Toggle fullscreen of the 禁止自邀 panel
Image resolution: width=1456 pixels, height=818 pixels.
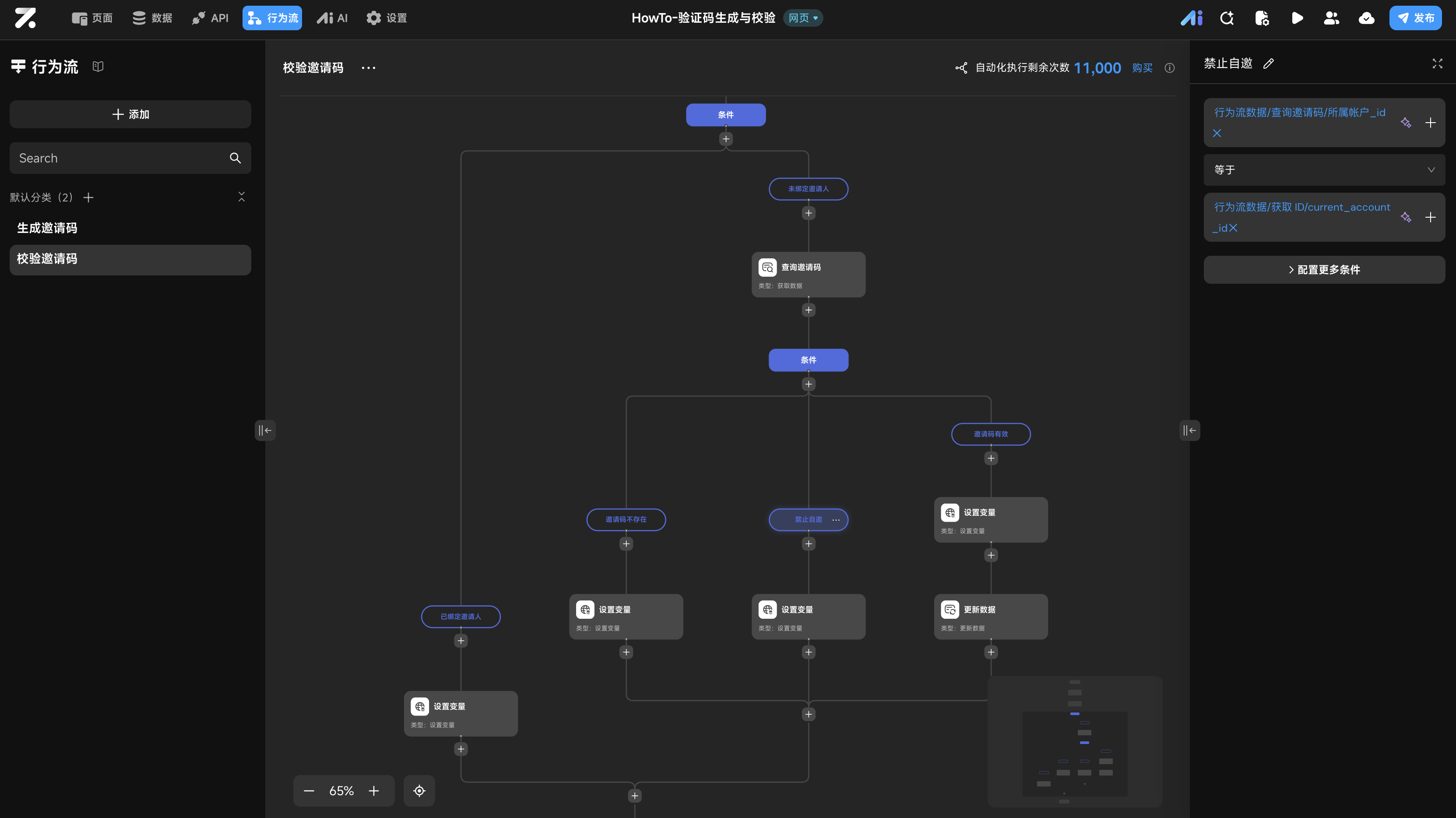tap(1437, 63)
